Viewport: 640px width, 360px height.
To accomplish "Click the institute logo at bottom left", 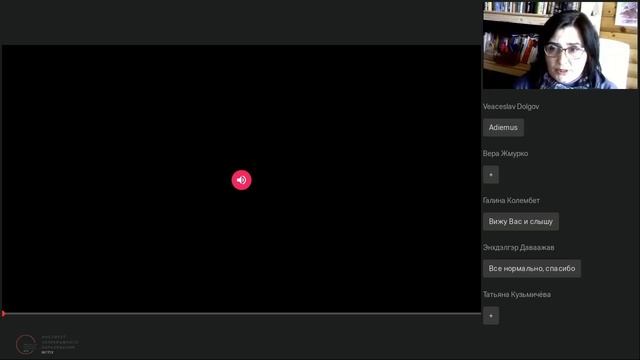I will [47, 344].
